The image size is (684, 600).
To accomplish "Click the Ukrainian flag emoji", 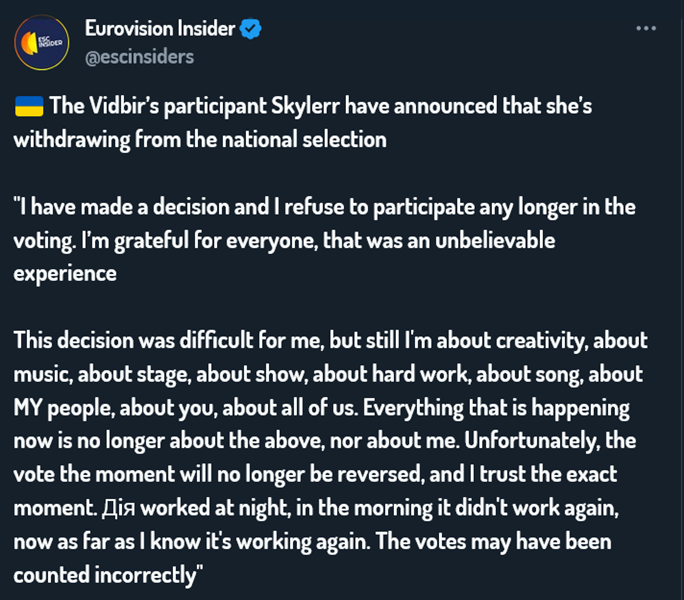I will click(x=27, y=107).
